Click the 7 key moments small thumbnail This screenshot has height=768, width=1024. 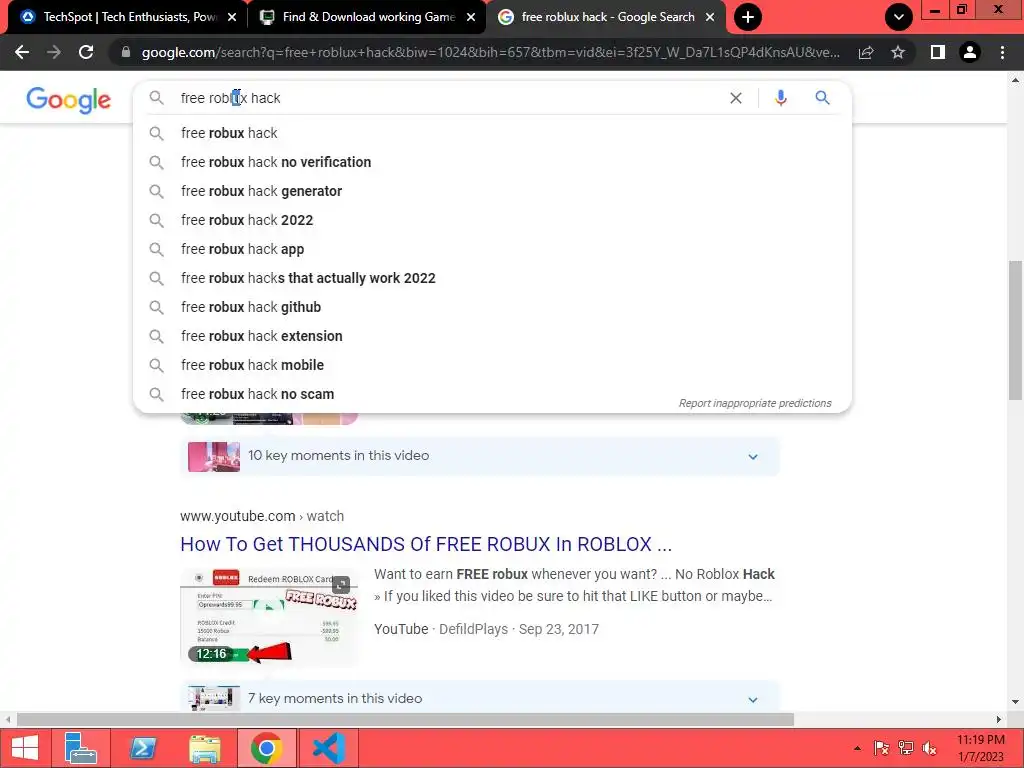point(214,698)
